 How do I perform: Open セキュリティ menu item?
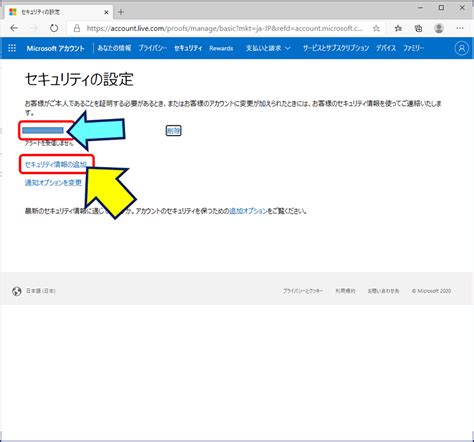point(188,48)
